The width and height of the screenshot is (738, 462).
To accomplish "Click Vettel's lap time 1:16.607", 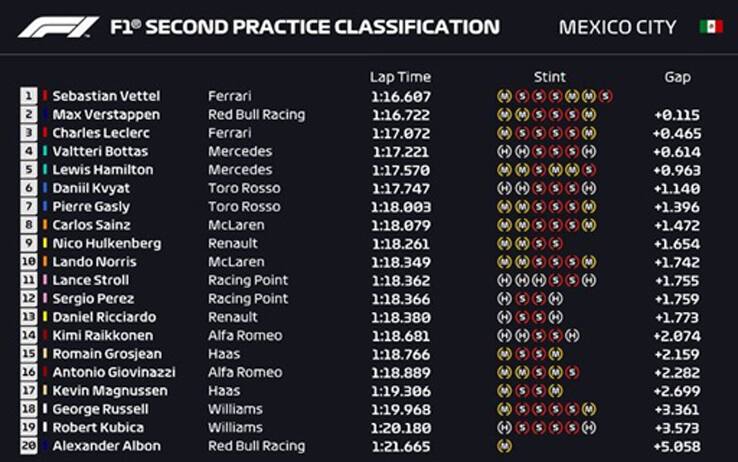I will pyautogui.click(x=400, y=96).
